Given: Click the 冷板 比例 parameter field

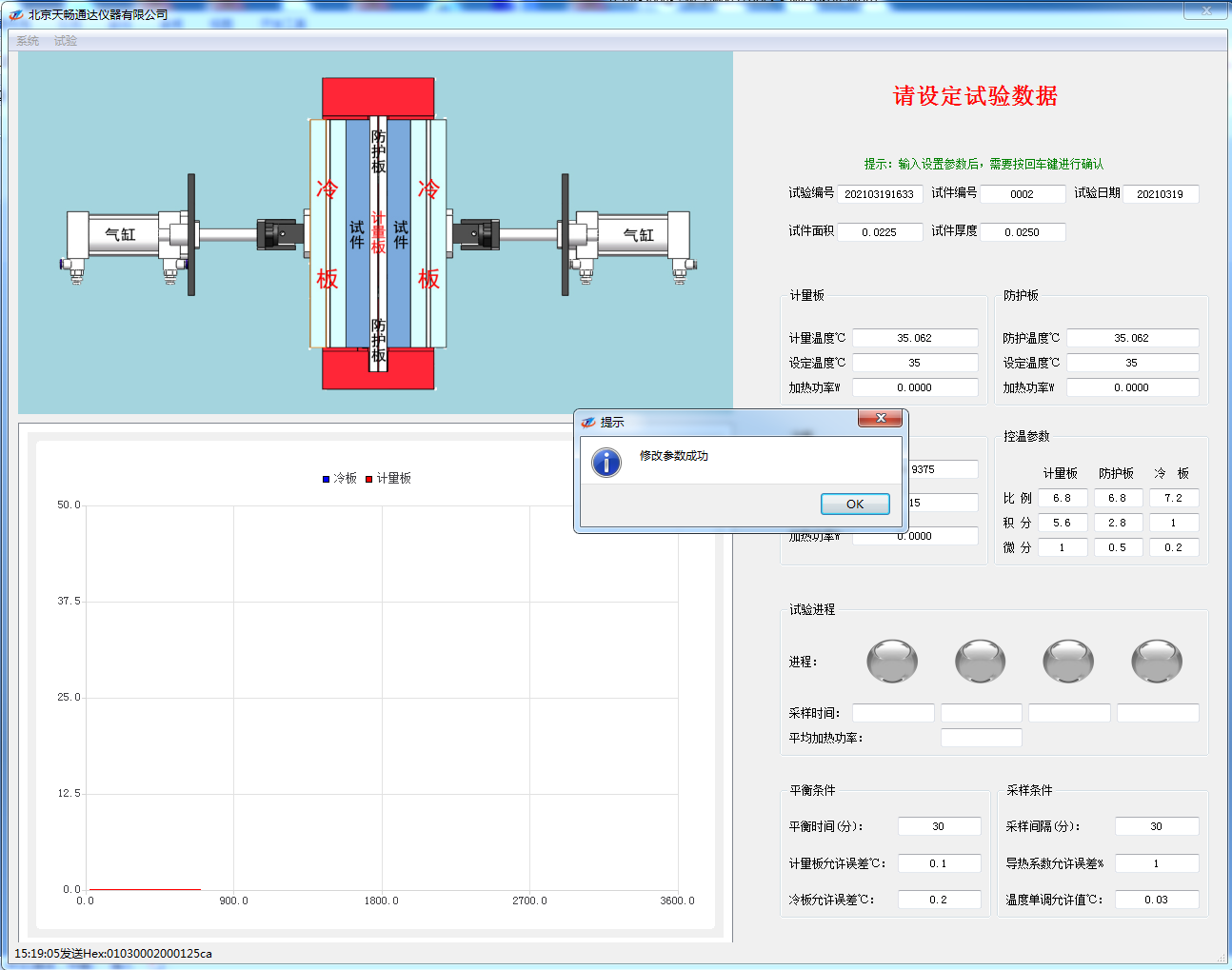Looking at the screenshot, I should (x=1173, y=498).
